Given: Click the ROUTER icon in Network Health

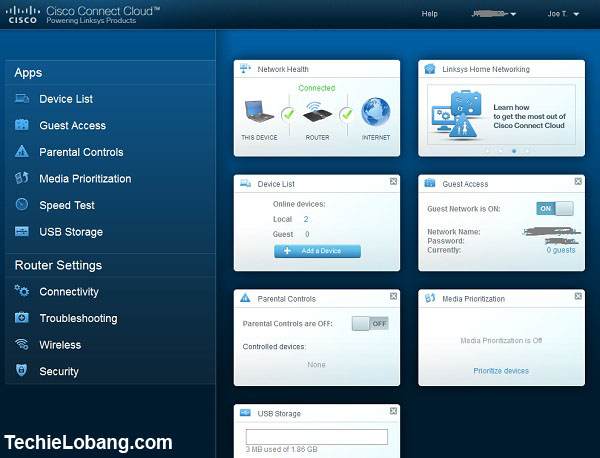Looking at the screenshot, I should tap(317, 112).
